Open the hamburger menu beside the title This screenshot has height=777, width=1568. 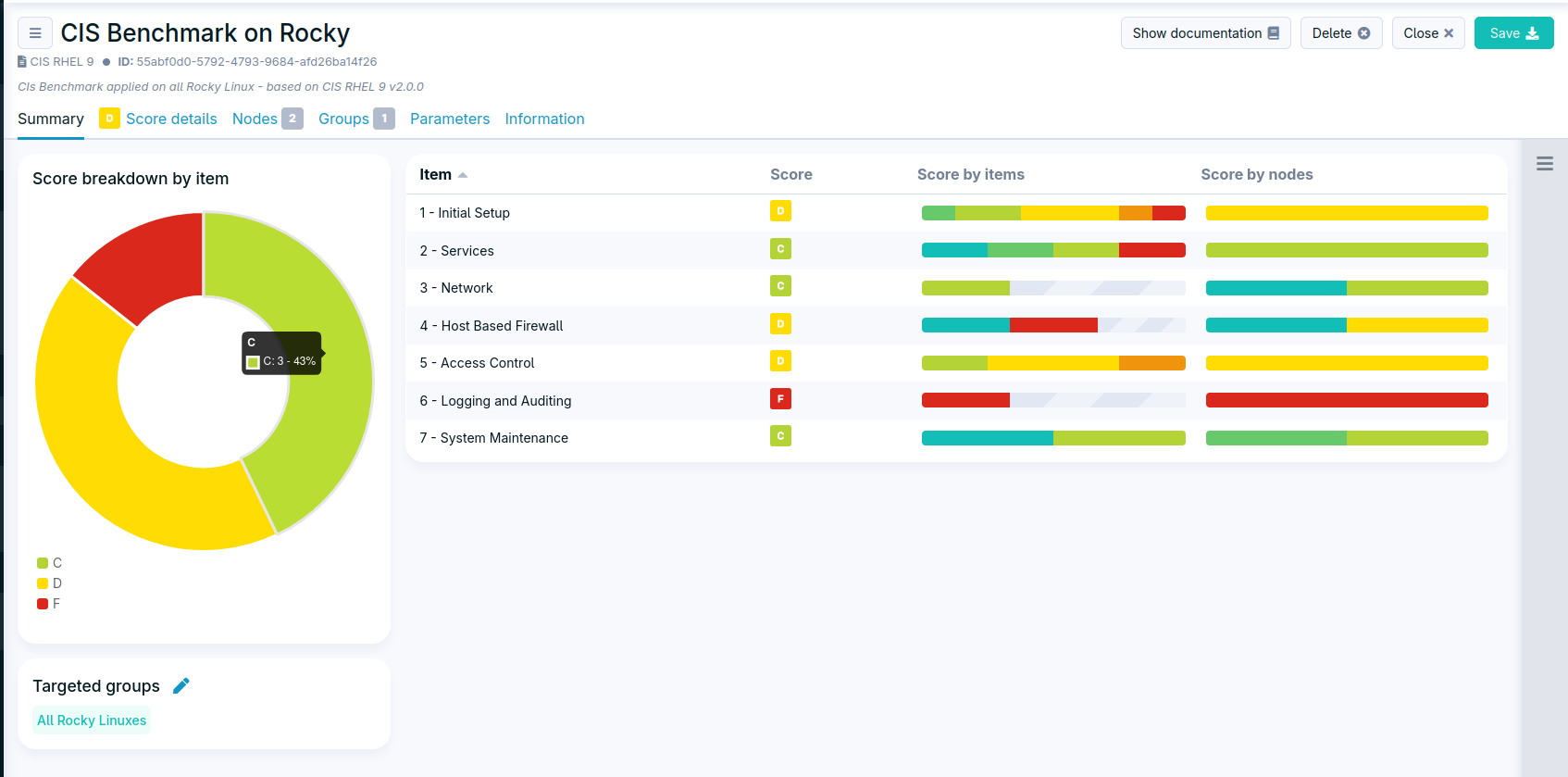(35, 33)
